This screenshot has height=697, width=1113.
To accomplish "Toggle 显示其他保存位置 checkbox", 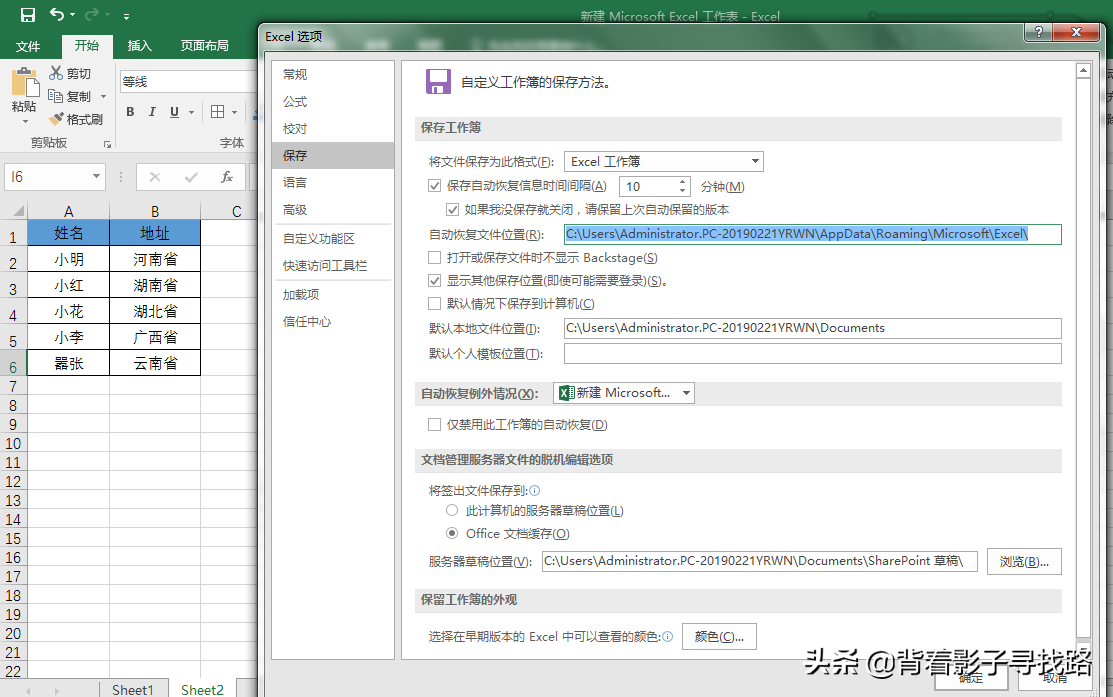I will tap(434, 280).
